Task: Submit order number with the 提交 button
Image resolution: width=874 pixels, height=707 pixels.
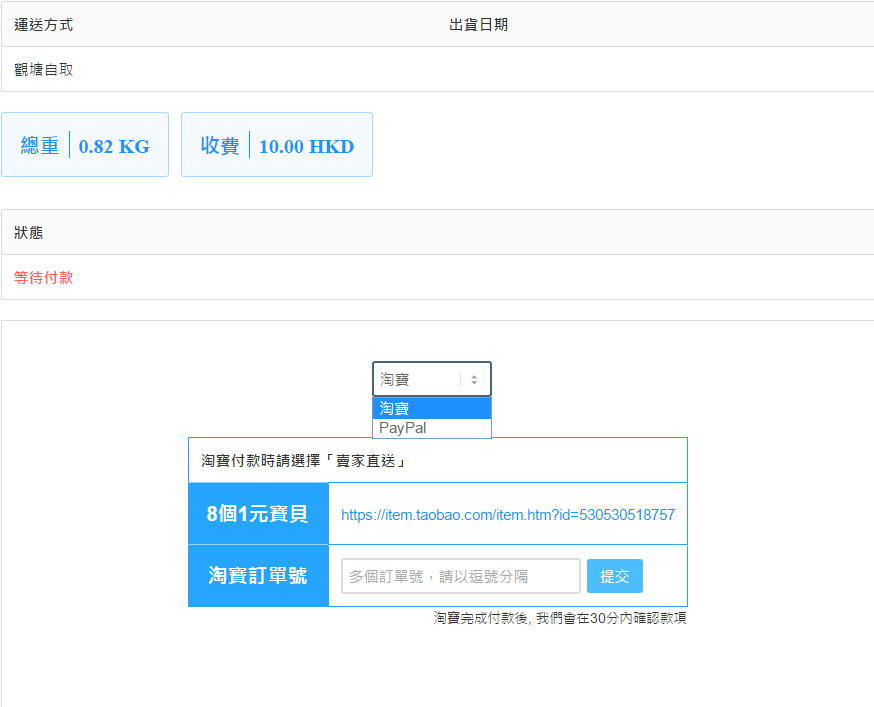Action: point(615,576)
